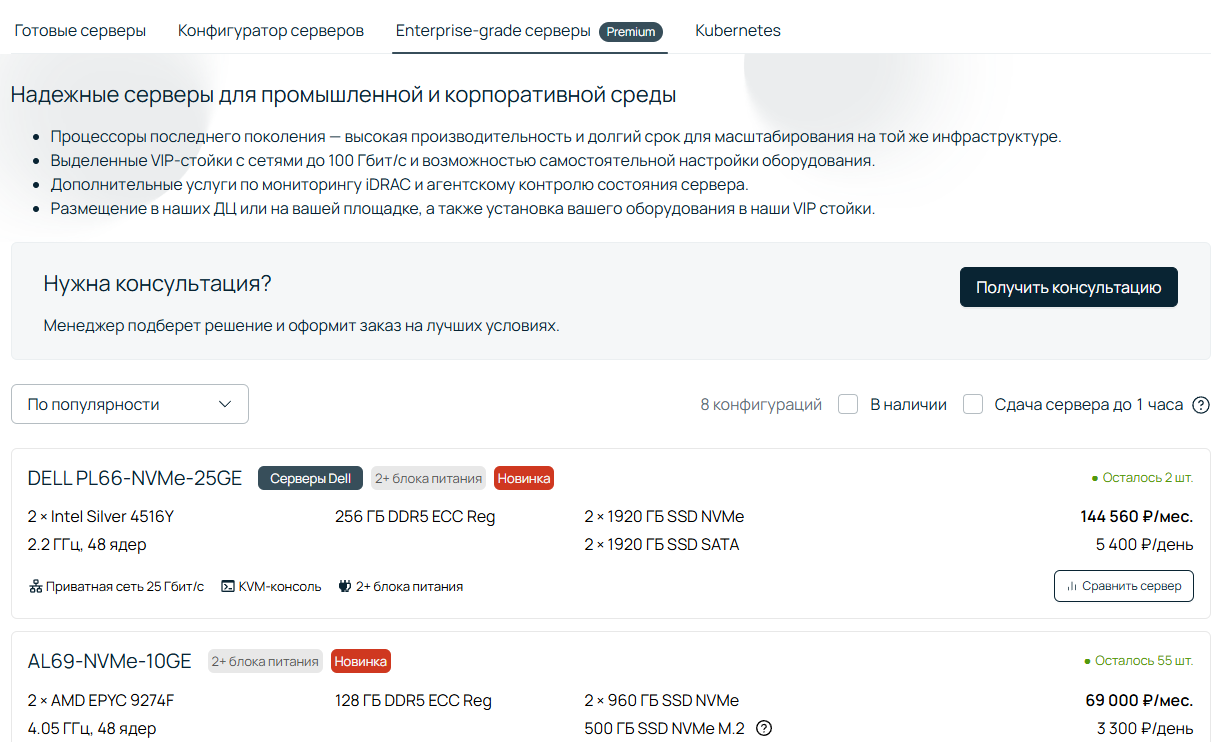Click the KVM-консоль terminal icon
1215x742 pixels.
[x=227, y=586]
